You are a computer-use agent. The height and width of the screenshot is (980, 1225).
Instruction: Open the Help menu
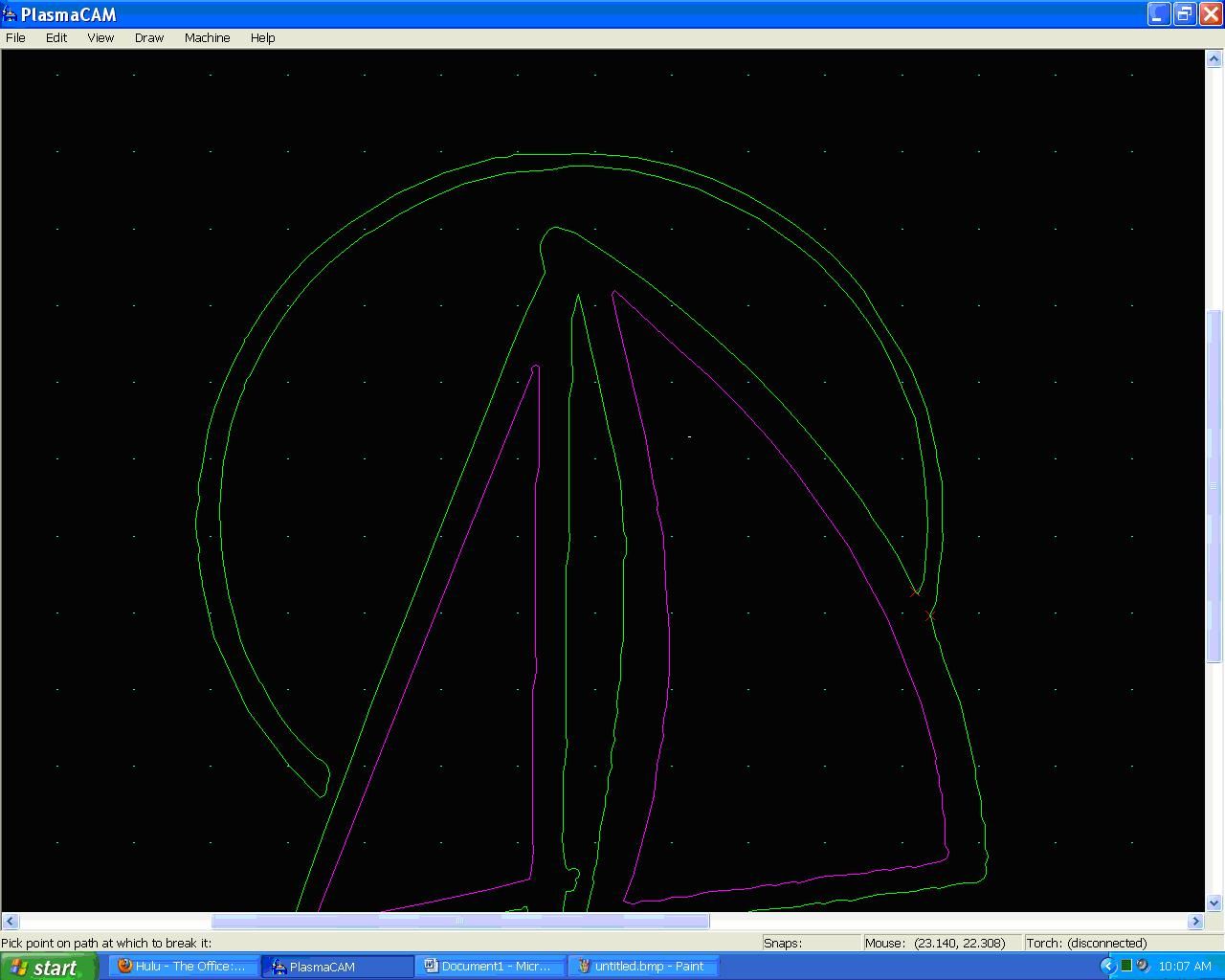click(262, 37)
